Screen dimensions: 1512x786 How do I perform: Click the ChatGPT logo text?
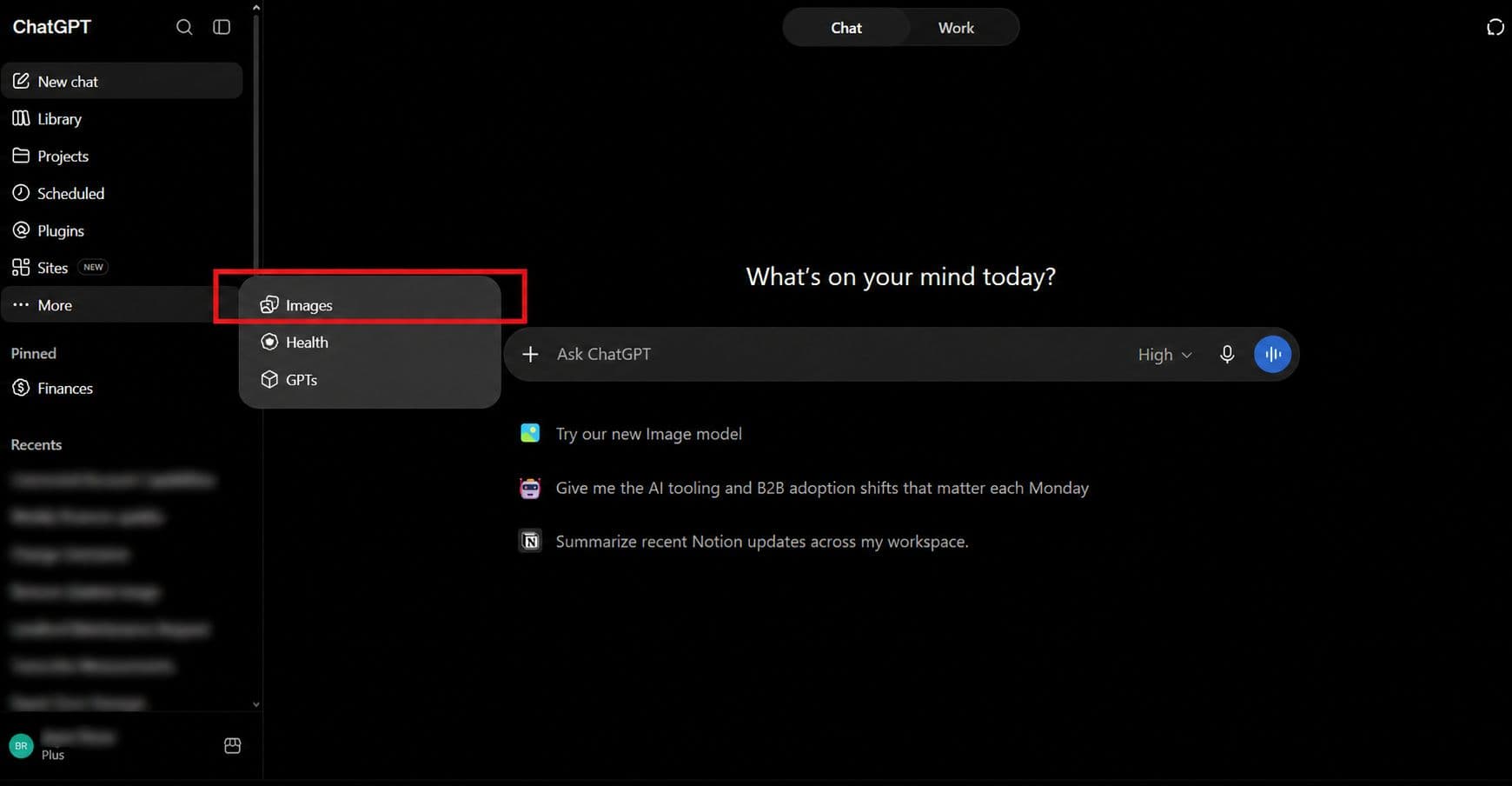(x=51, y=27)
